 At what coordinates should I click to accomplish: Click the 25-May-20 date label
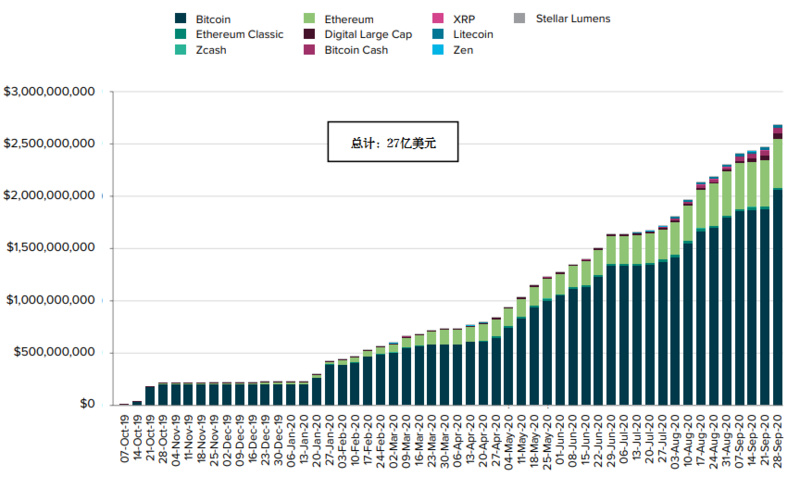(x=547, y=442)
